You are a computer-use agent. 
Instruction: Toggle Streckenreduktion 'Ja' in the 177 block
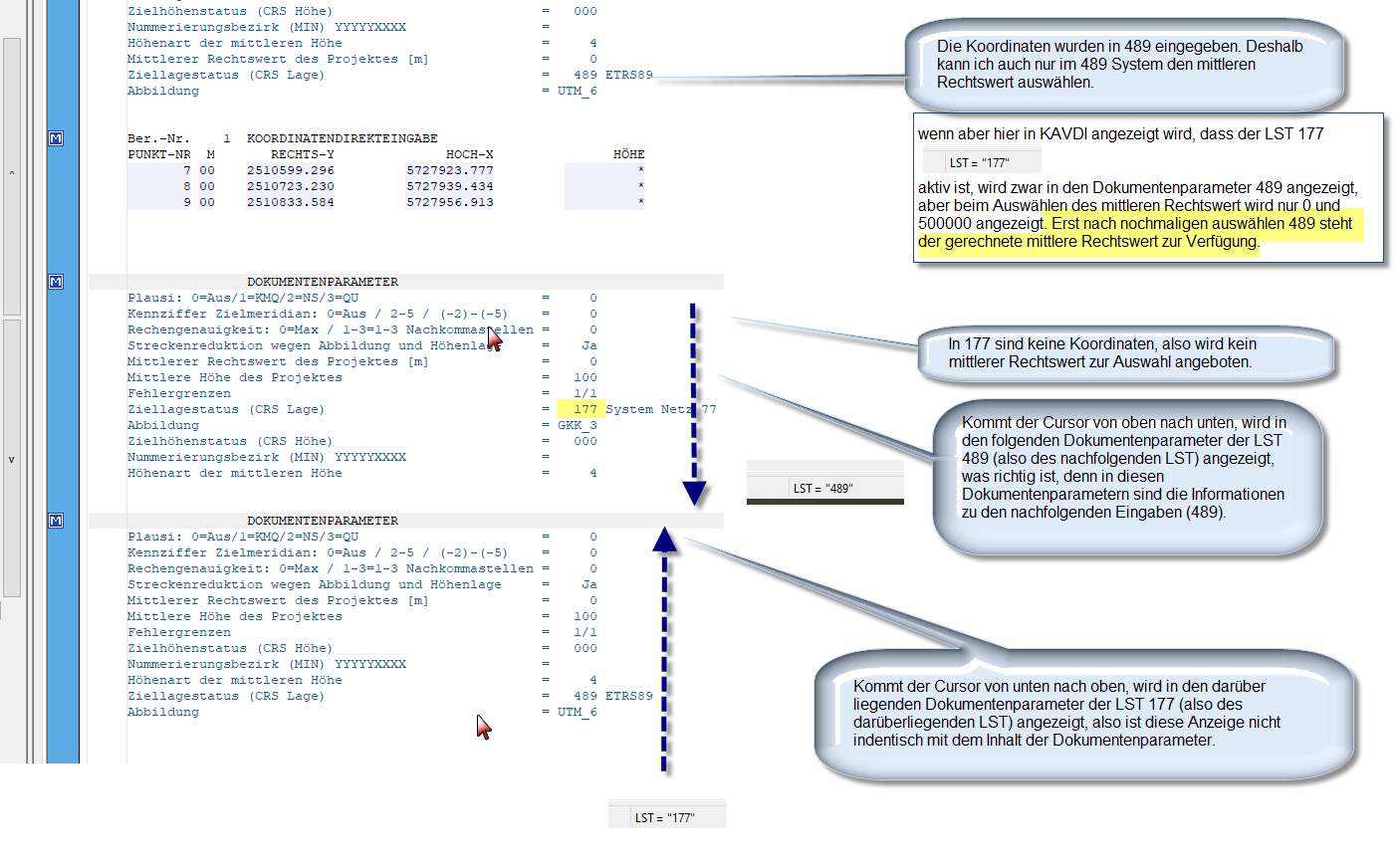[x=589, y=345]
